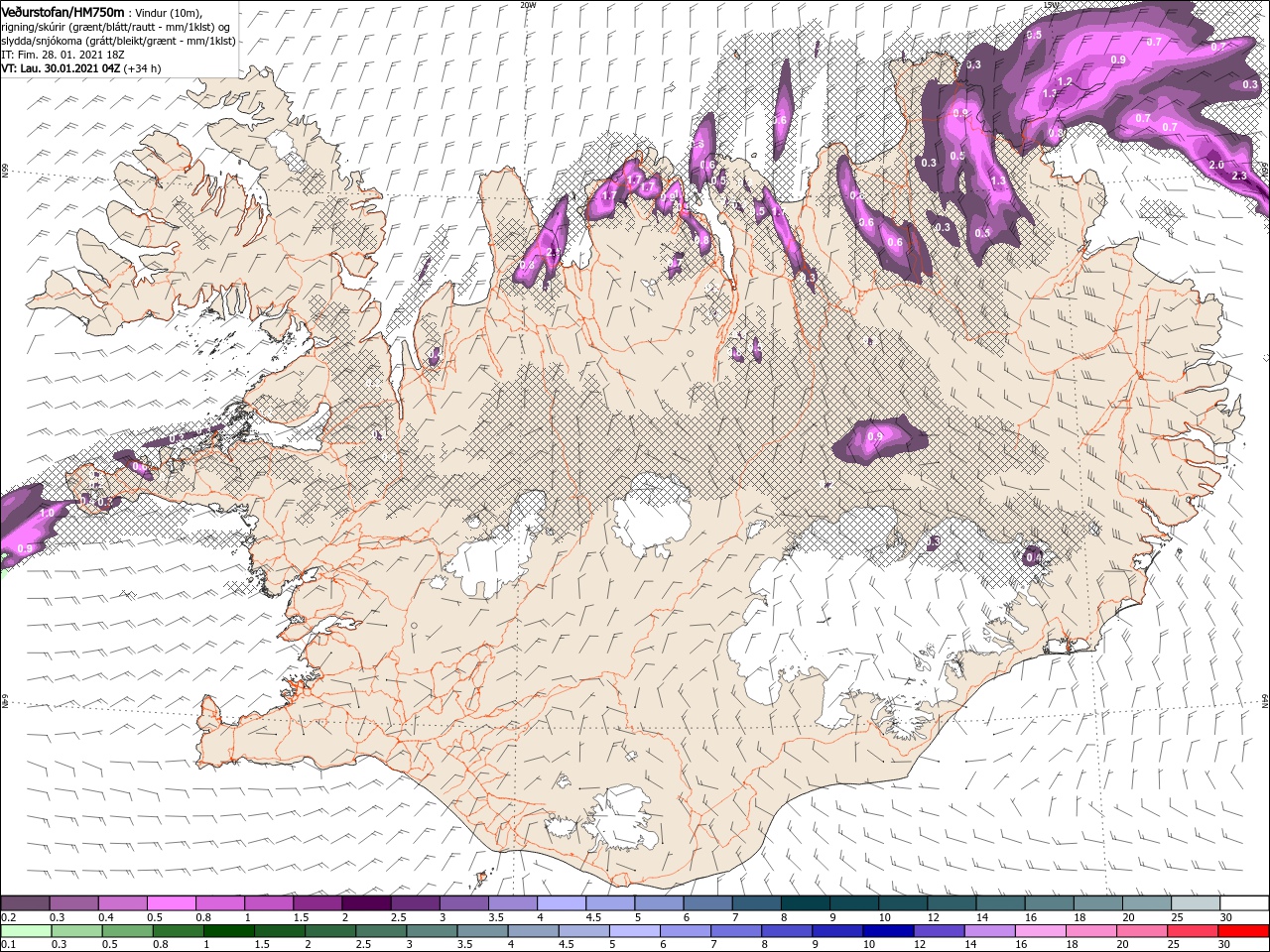Click the Veðurstofan/HM750m title text
Screen dimensions: 1270x952
[x=63, y=11]
